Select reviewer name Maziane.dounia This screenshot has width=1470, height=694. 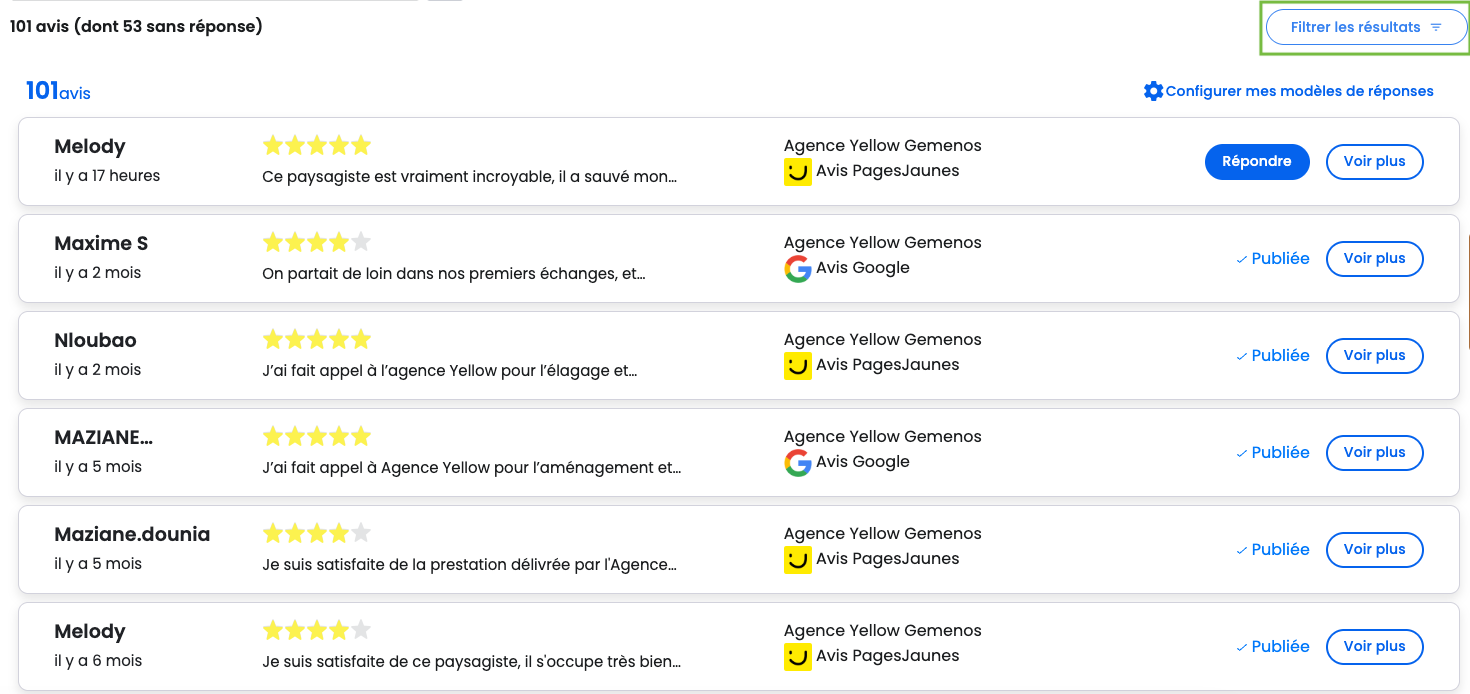click(x=132, y=535)
